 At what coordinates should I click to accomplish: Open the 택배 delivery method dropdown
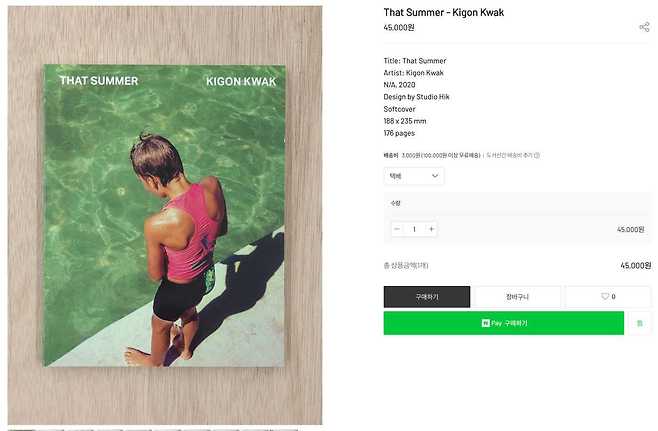[x=414, y=176]
